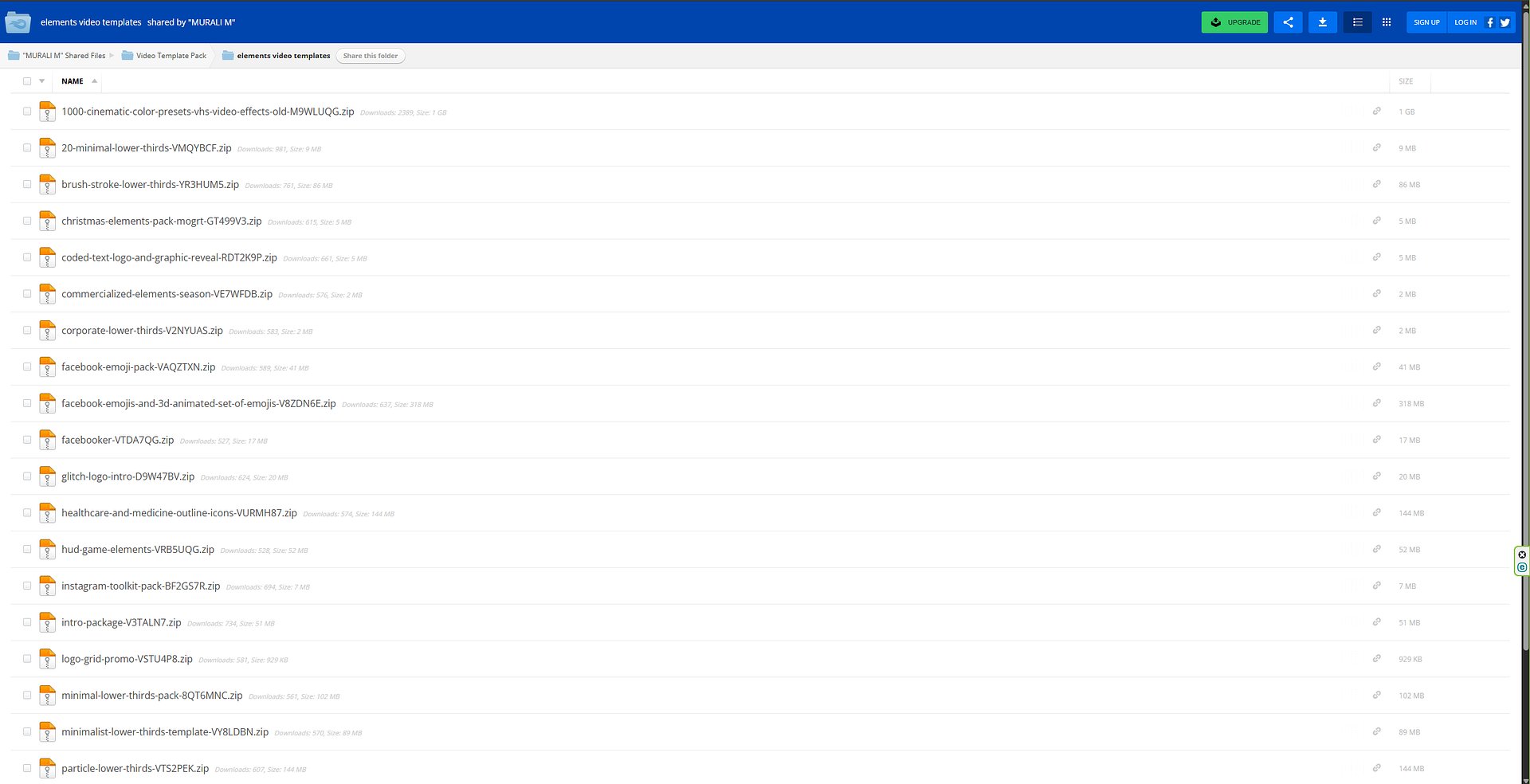Viewport: 1530px width, 784px height.
Task: Click the NAME sort arrow
Action: click(x=94, y=80)
